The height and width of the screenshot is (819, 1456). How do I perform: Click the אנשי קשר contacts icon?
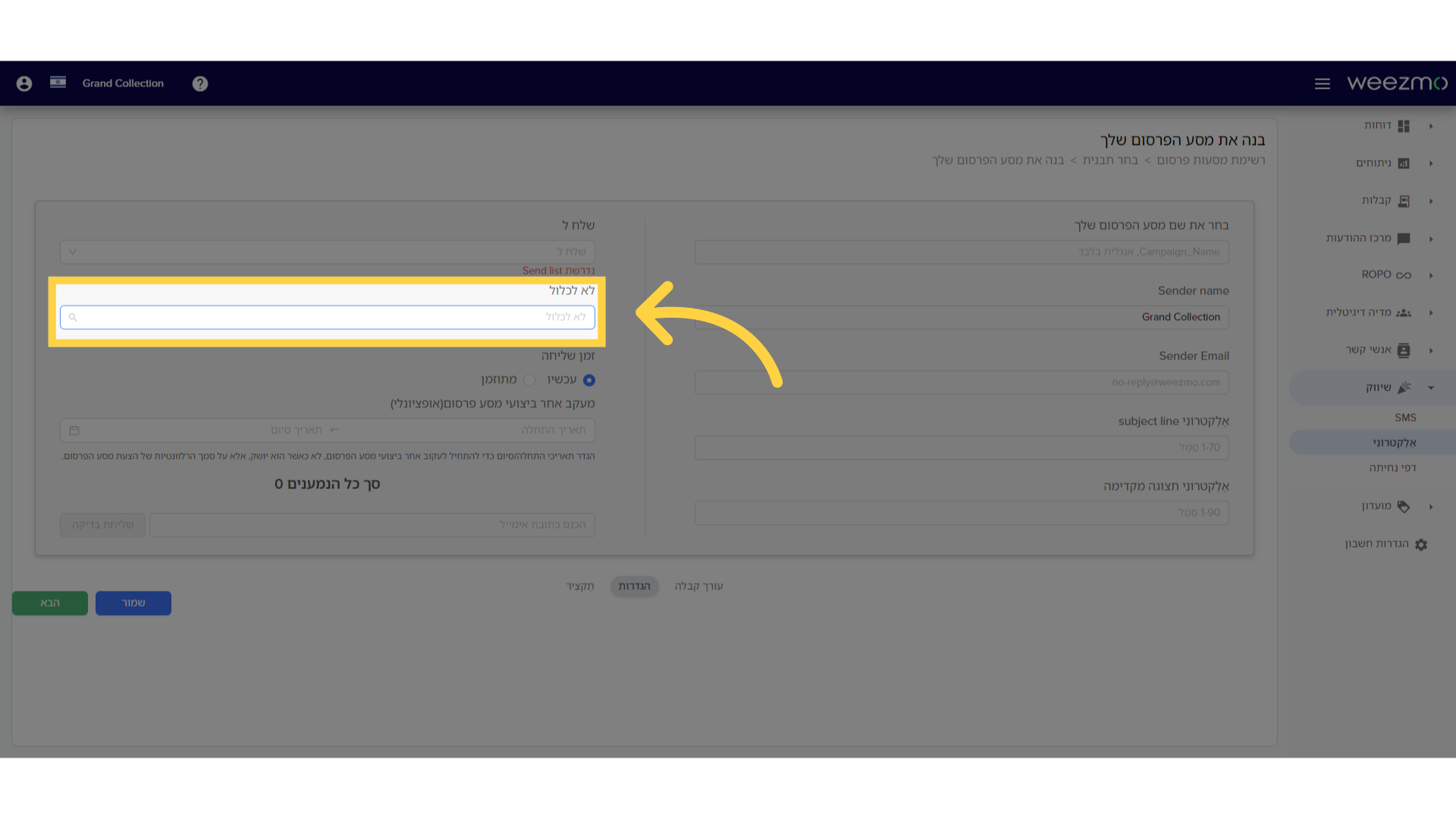pyautogui.click(x=1404, y=350)
